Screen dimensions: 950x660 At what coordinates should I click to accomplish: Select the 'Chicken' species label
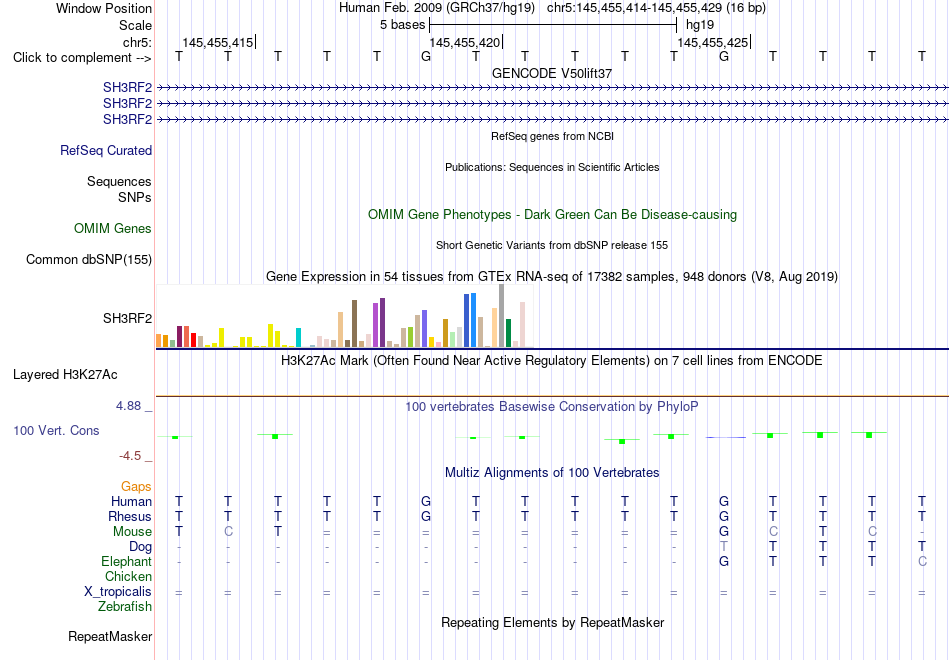[x=128, y=576]
